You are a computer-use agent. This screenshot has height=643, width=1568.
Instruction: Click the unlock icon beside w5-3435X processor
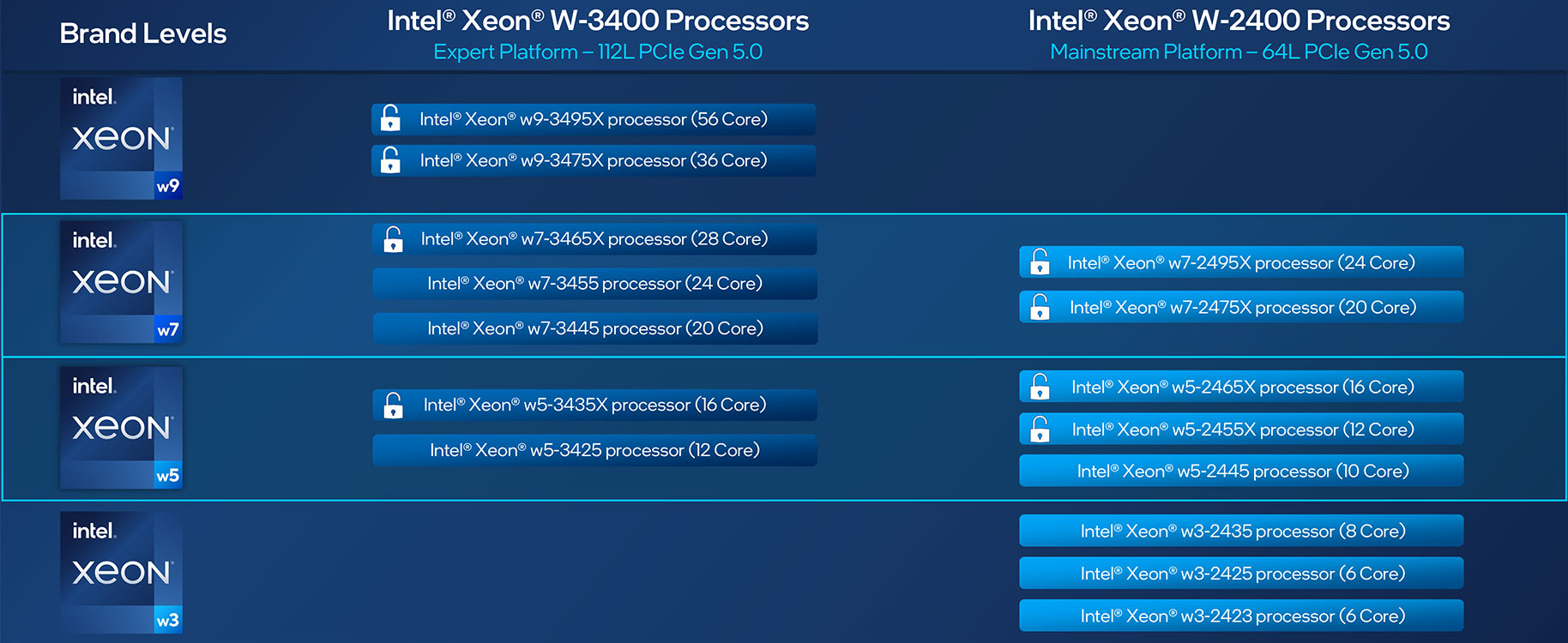click(393, 405)
